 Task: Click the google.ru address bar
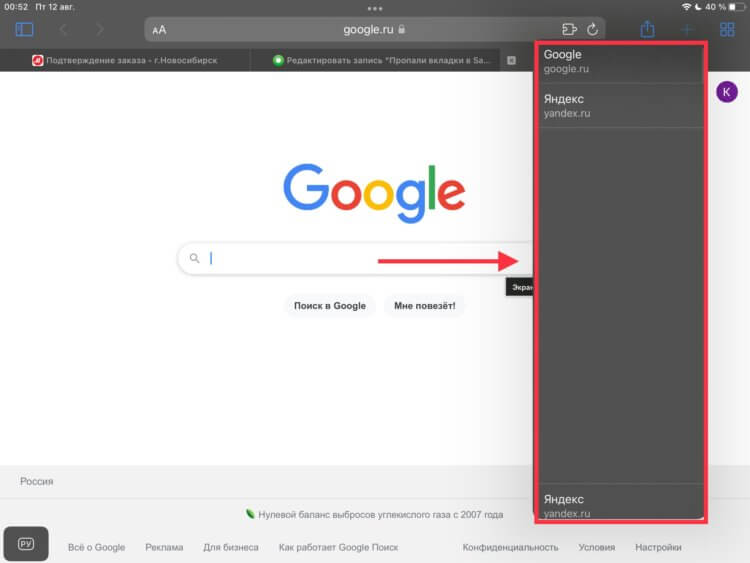point(375,30)
